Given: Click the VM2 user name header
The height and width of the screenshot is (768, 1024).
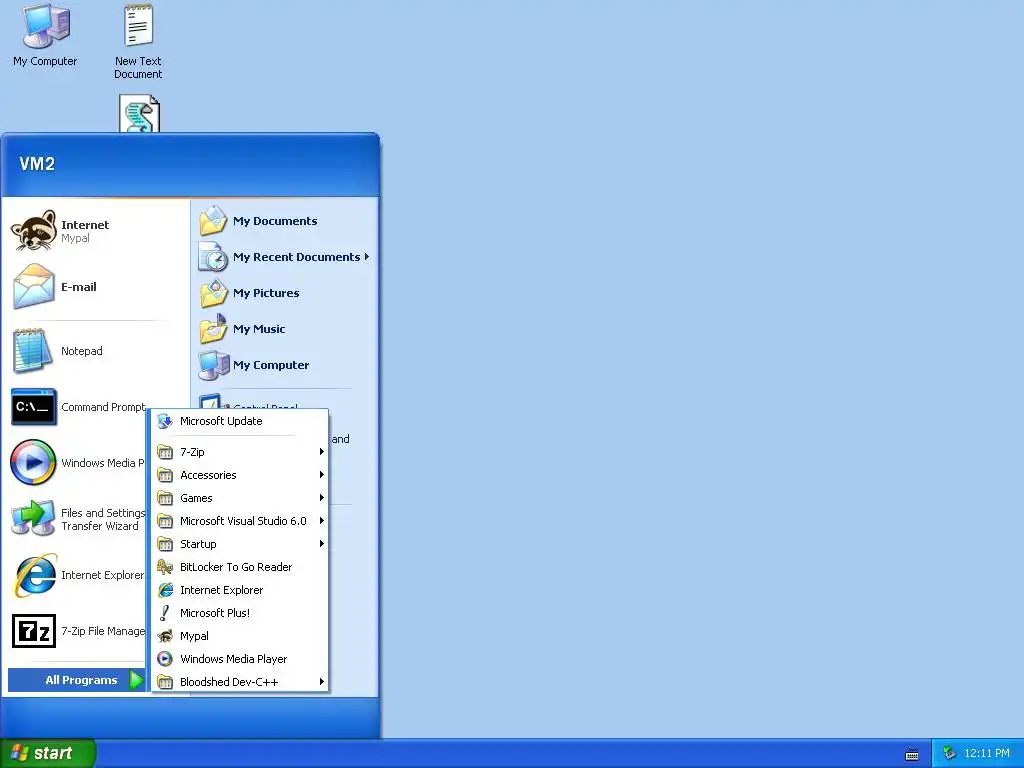Looking at the screenshot, I should pyautogui.click(x=37, y=163).
